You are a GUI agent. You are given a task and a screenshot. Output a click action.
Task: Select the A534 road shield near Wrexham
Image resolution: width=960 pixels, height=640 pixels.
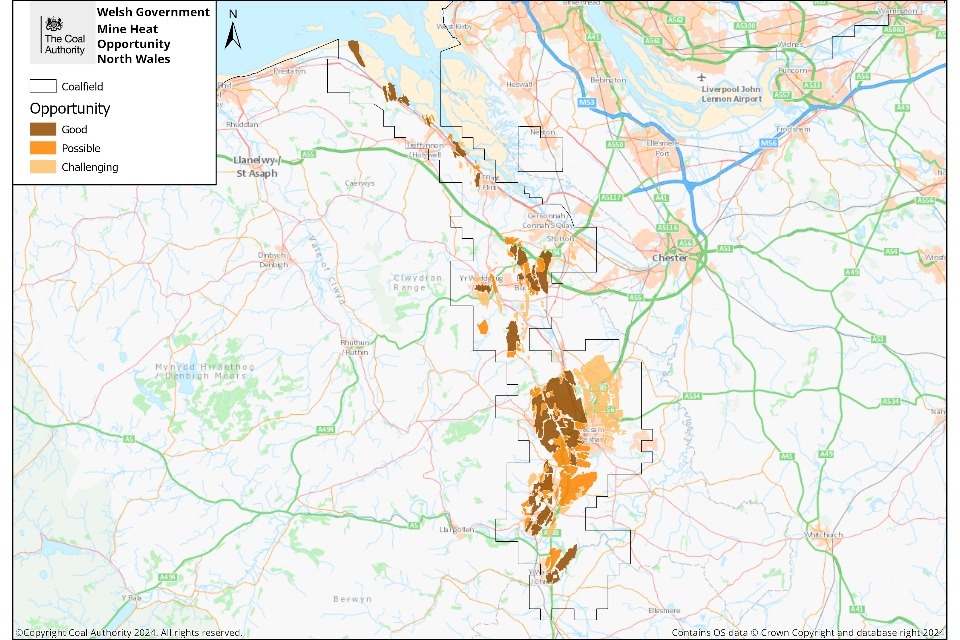tap(692, 397)
